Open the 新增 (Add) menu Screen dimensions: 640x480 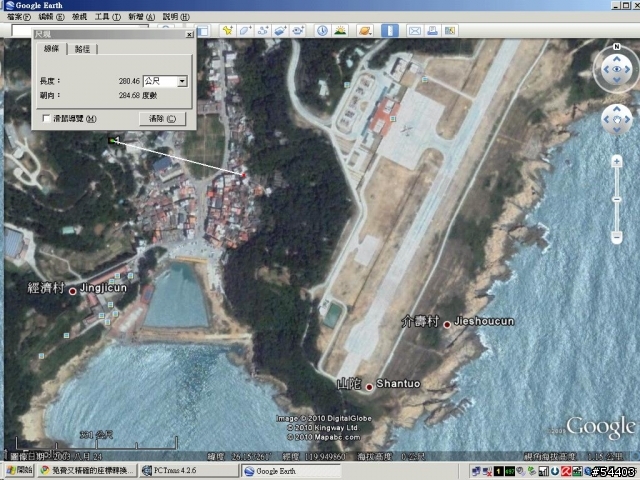(142, 17)
